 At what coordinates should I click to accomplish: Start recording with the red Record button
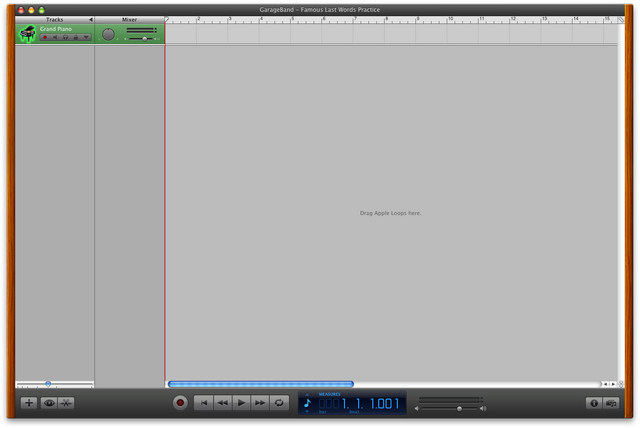click(180, 403)
